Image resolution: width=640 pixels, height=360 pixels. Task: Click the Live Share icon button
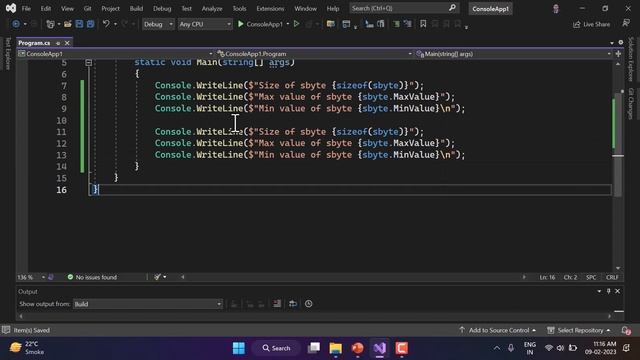tap(591, 24)
